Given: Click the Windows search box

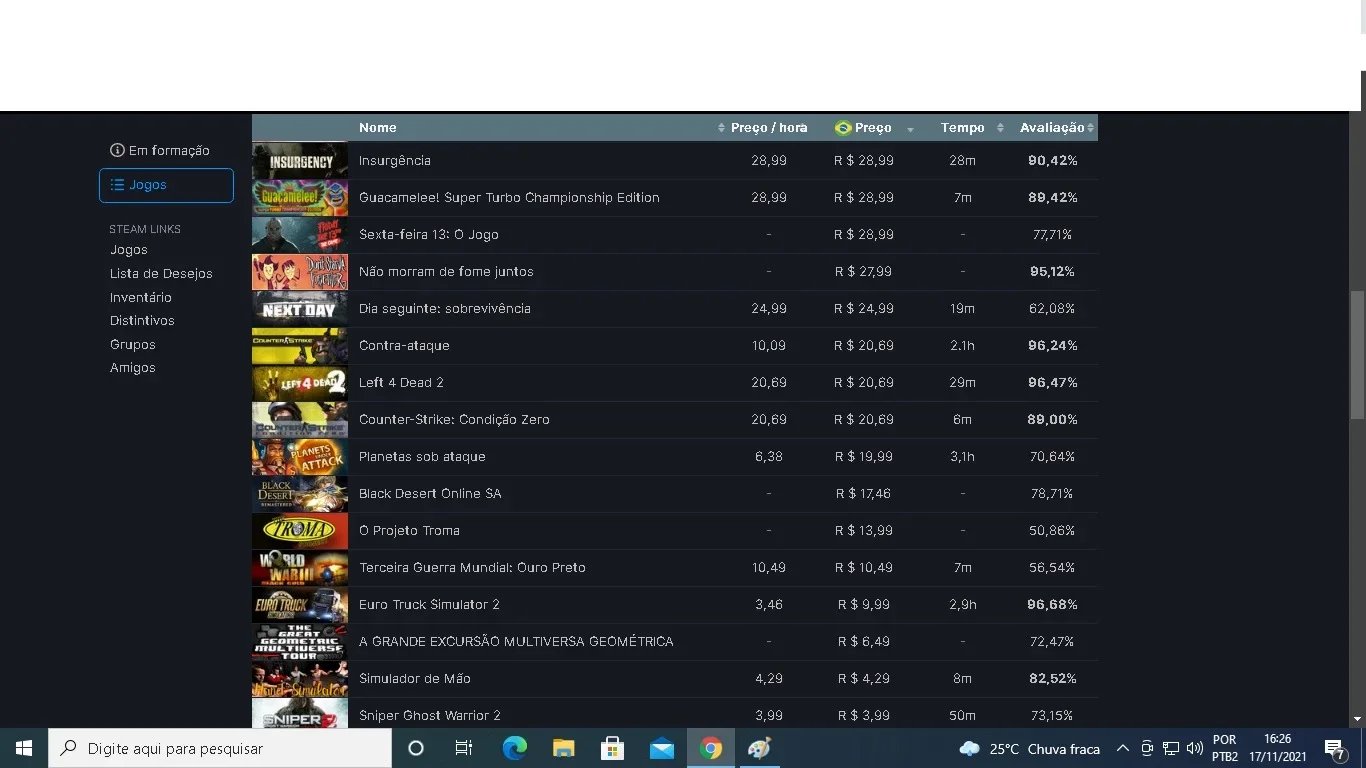Looking at the screenshot, I should [x=220, y=748].
